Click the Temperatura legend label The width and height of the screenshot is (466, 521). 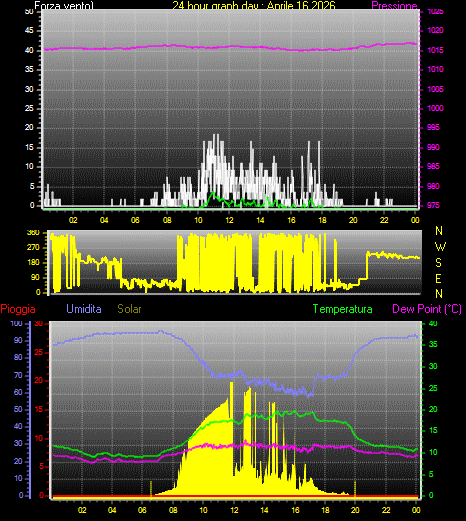[342, 309]
